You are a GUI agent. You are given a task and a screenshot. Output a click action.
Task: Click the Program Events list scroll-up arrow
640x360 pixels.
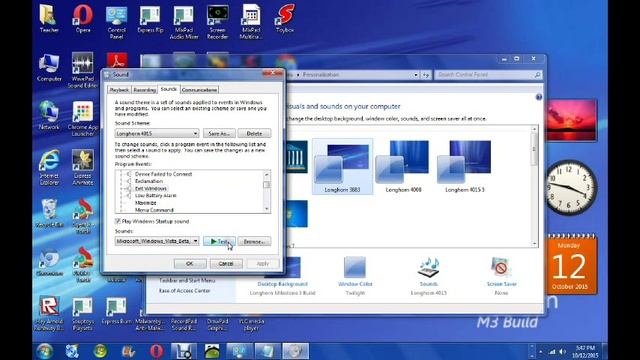point(267,175)
